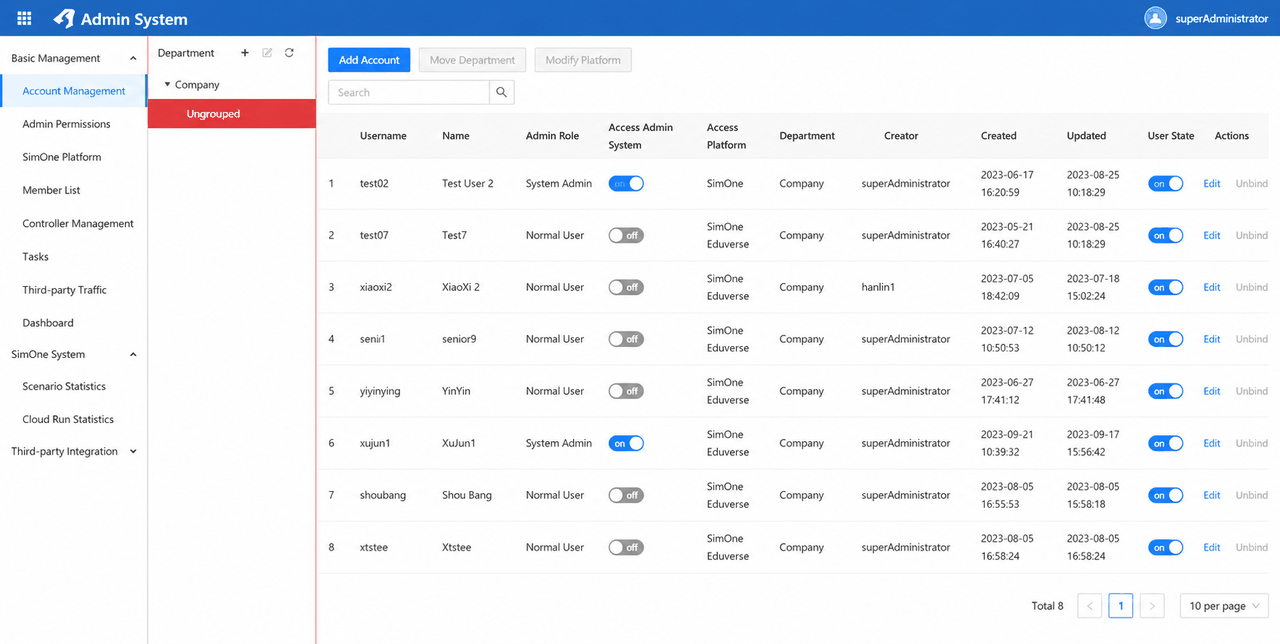Switch off User State for xujun1
Screen dimensions: 1280x644
coord(1166,443)
